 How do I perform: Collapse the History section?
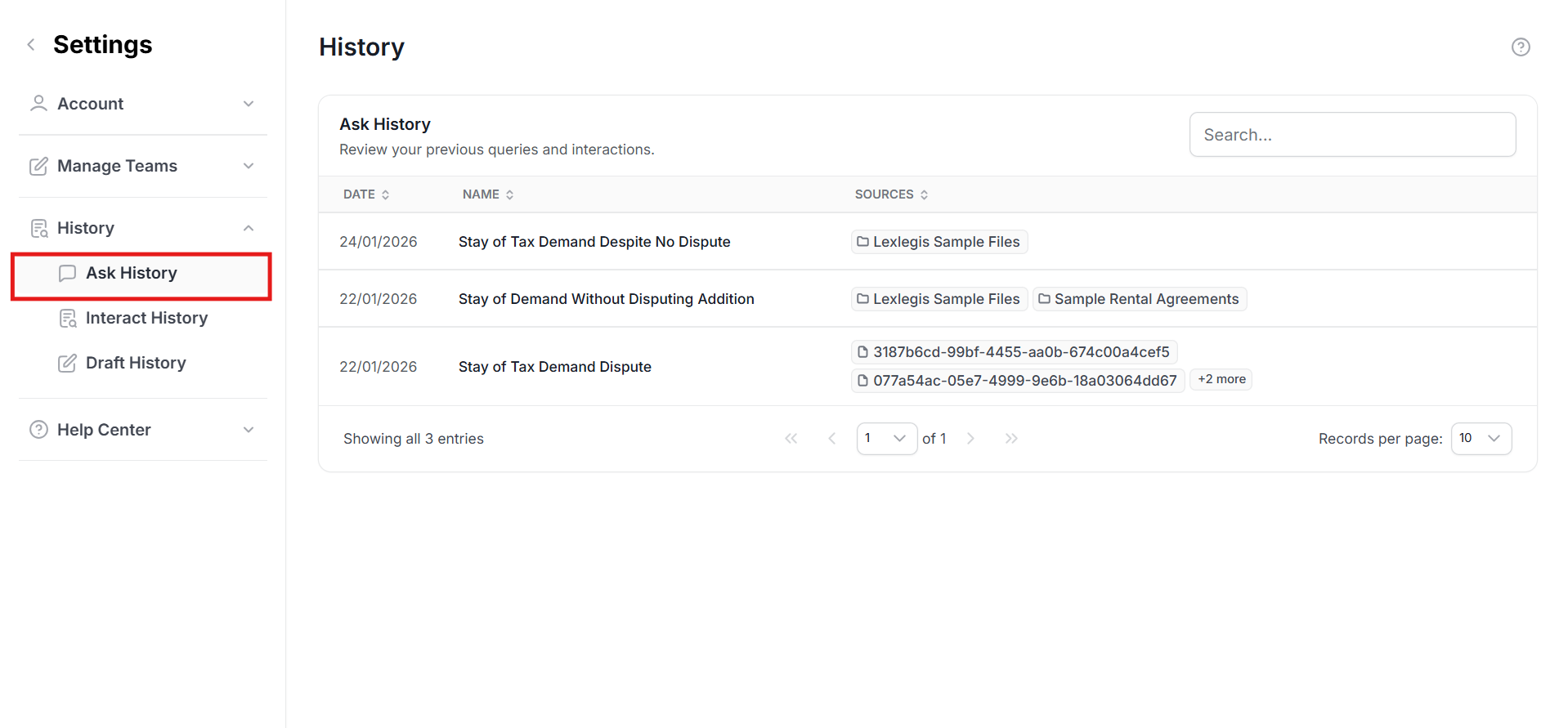[x=143, y=228]
